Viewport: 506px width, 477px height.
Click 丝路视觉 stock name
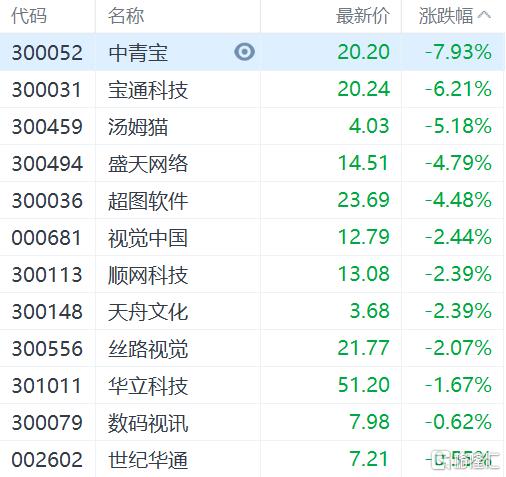click(x=148, y=349)
